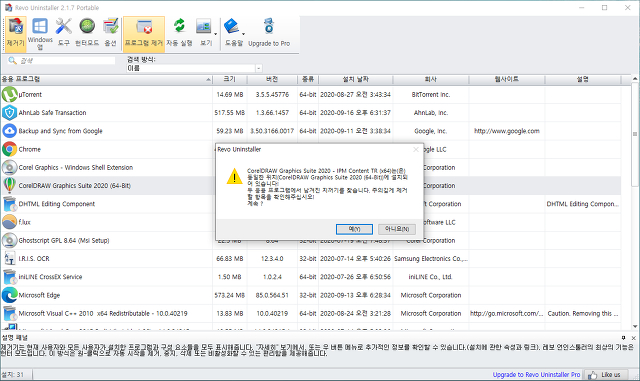This screenshot has width=640, height=381.
Task: Close the description panel (설명 패널)
Action: coord(633,338)
